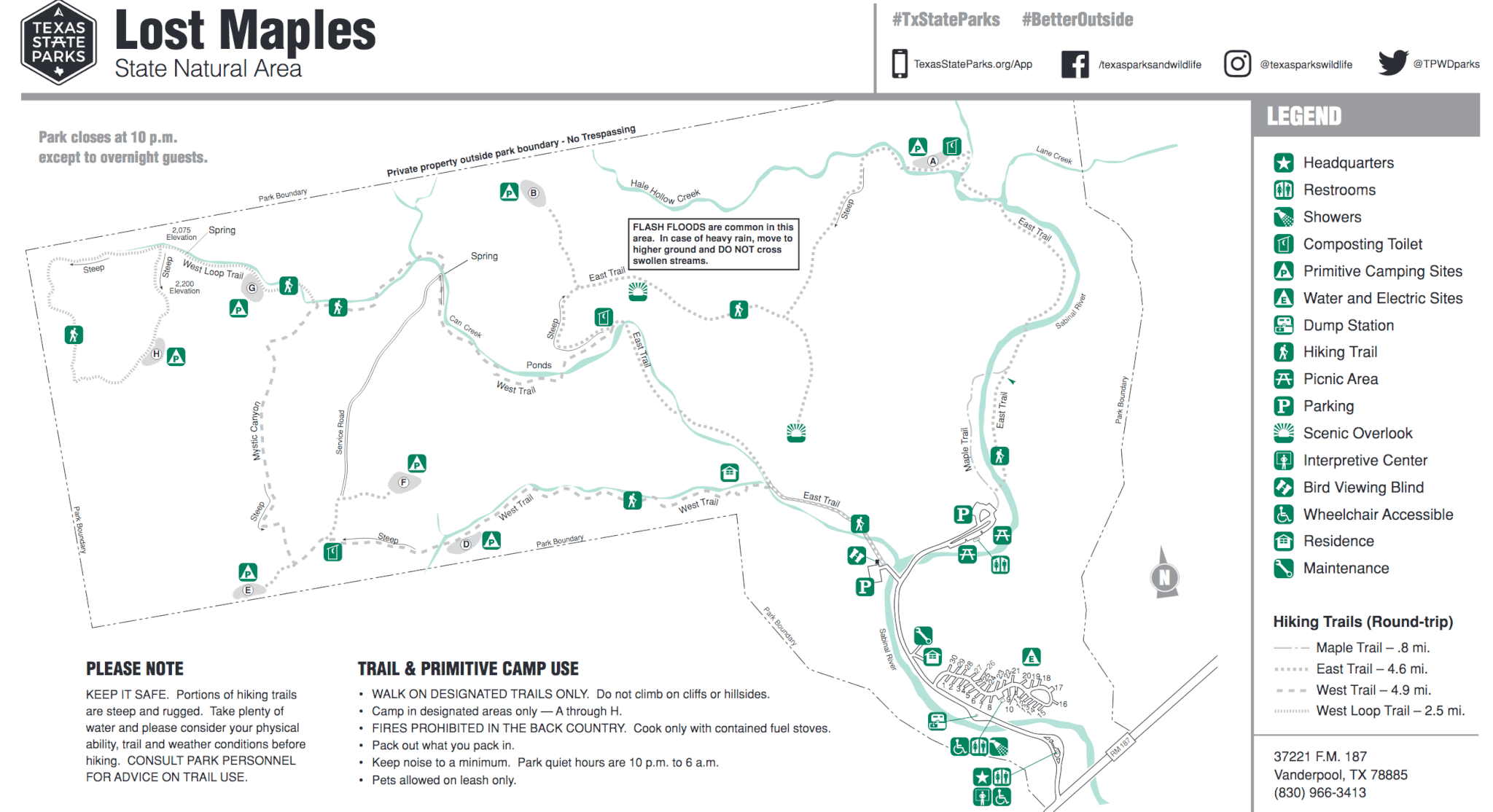
Task: Click the Water and Electric Sites legend icon
Action: click(x=1284, y=297)
